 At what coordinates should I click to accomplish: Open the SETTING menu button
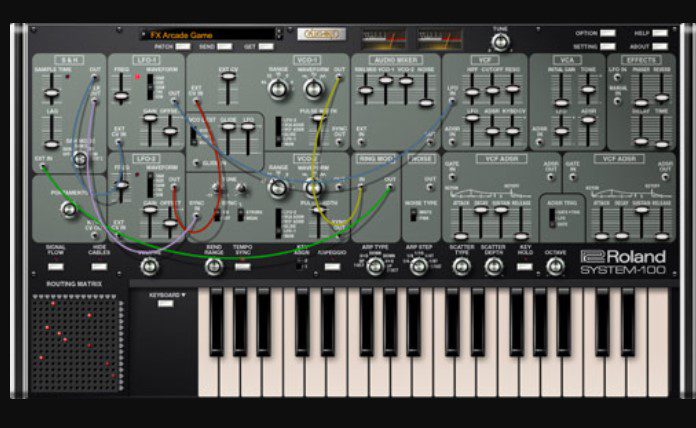tap(608, 46)
